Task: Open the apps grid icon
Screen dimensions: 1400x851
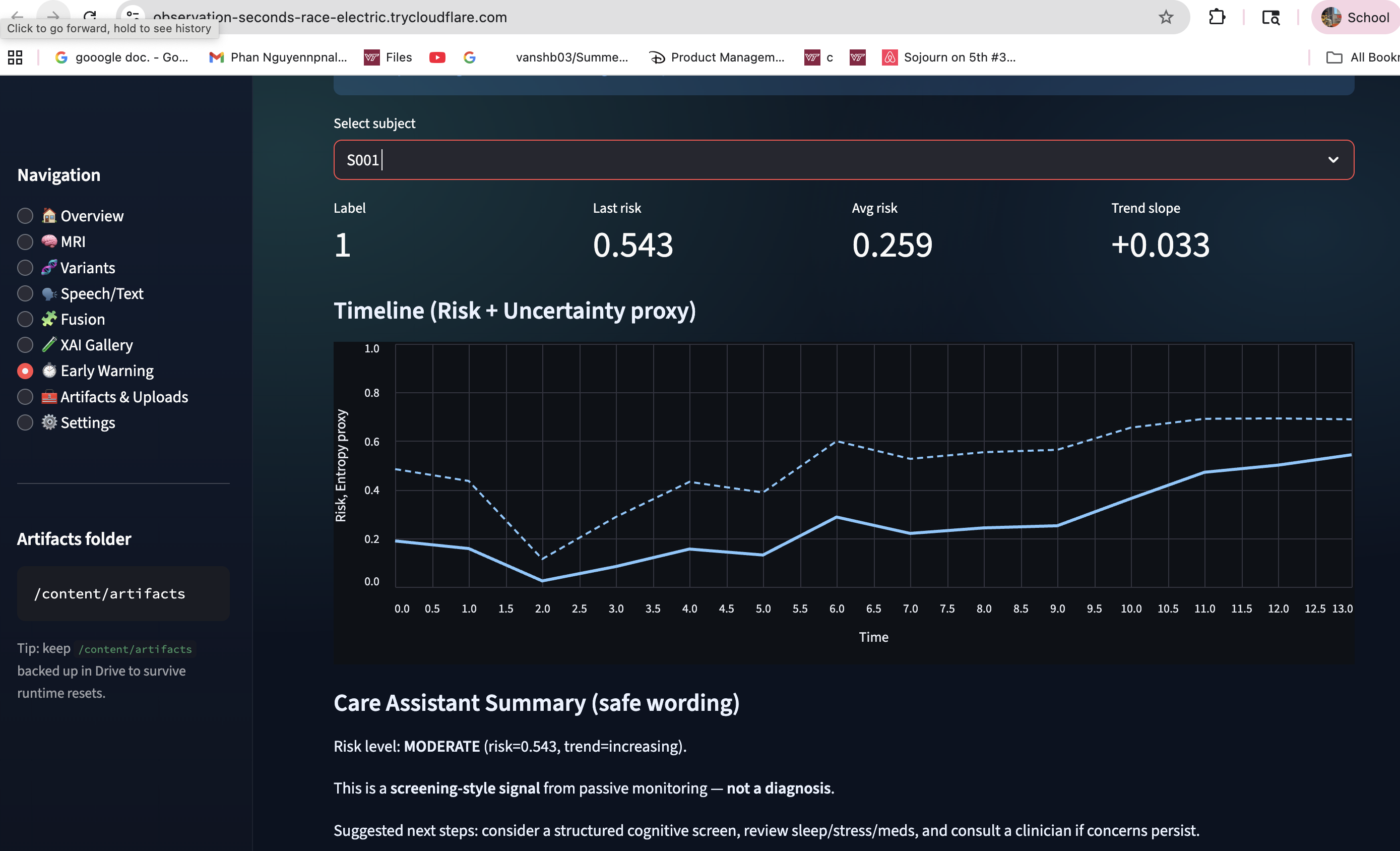Action: (15, 57)
